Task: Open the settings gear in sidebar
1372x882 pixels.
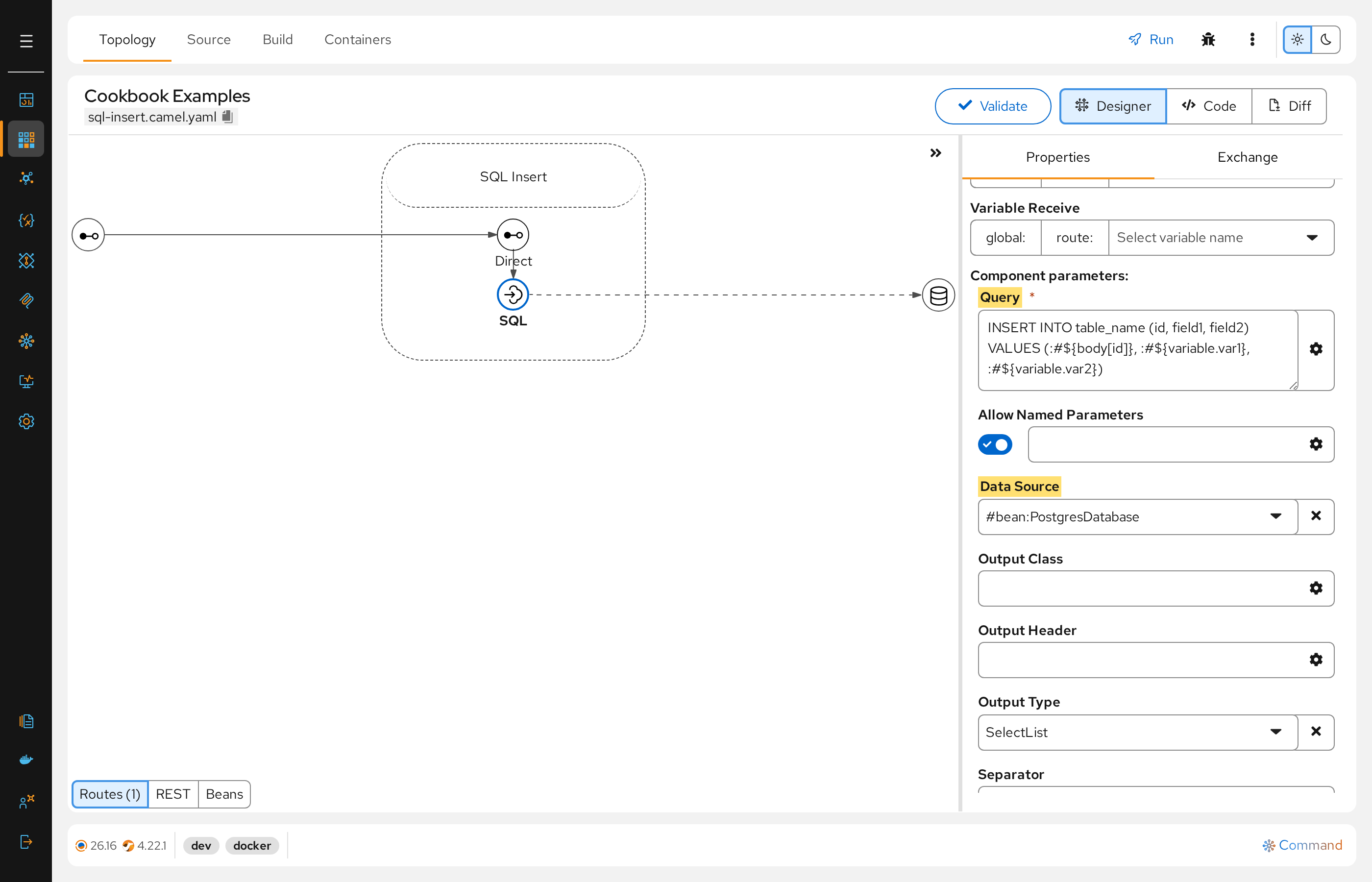Action: click(26, 421)
